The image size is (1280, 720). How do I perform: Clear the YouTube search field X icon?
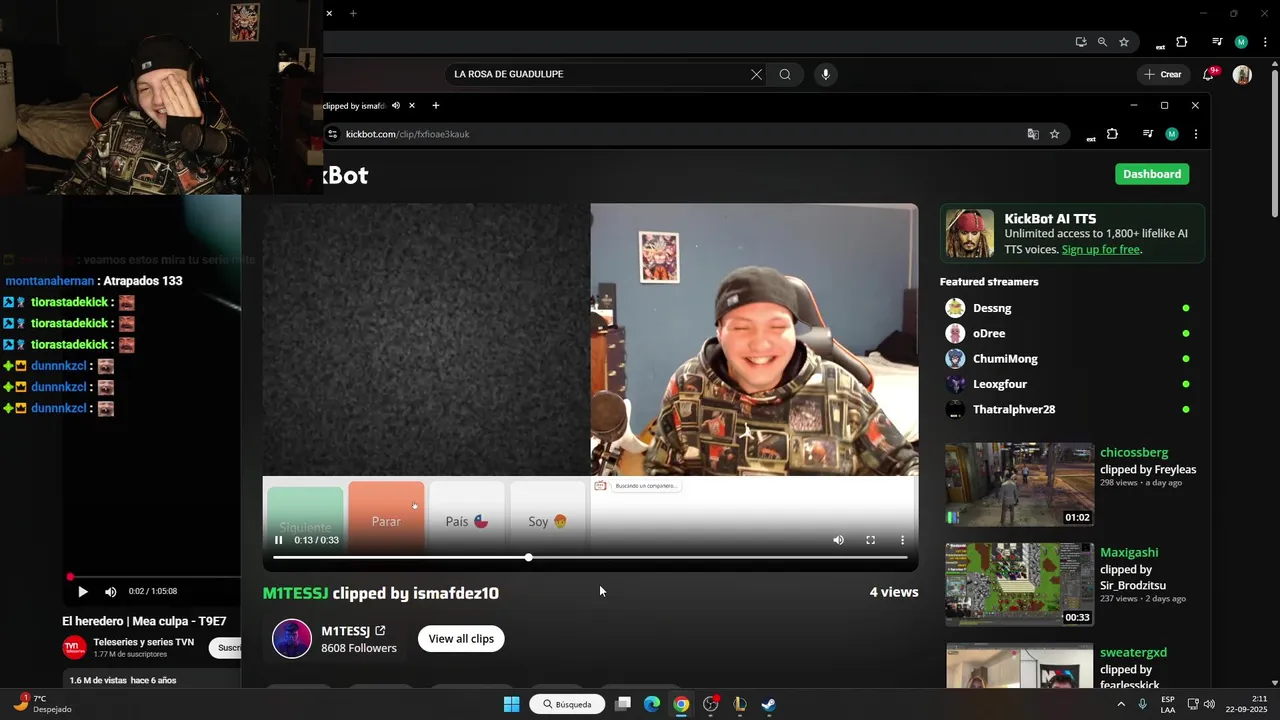(756, 74)
